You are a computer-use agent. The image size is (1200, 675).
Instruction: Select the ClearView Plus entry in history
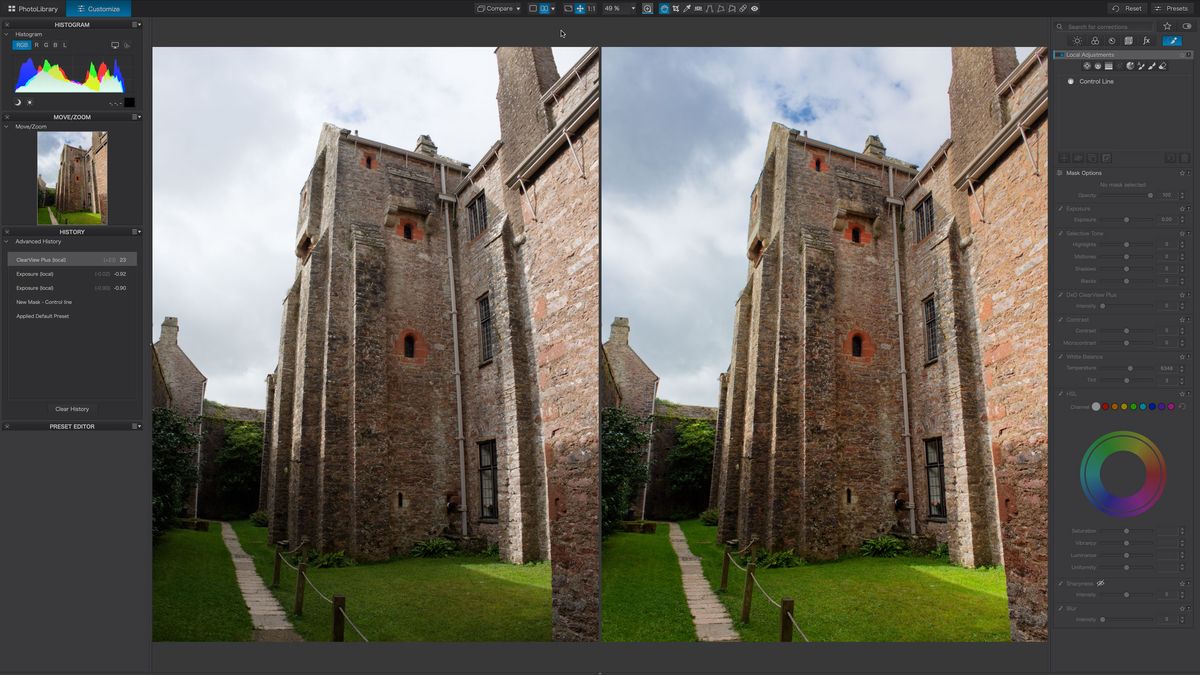(x=70, y=259)
